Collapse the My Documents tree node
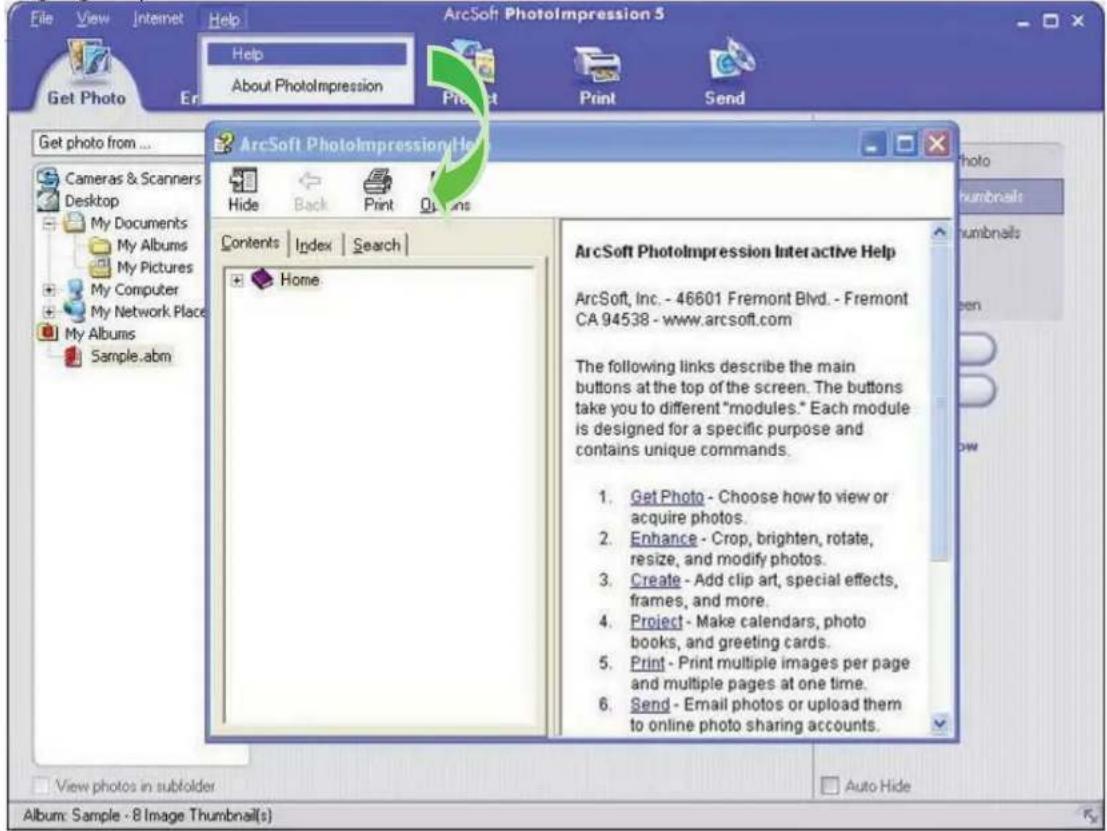 pos(49,224)
